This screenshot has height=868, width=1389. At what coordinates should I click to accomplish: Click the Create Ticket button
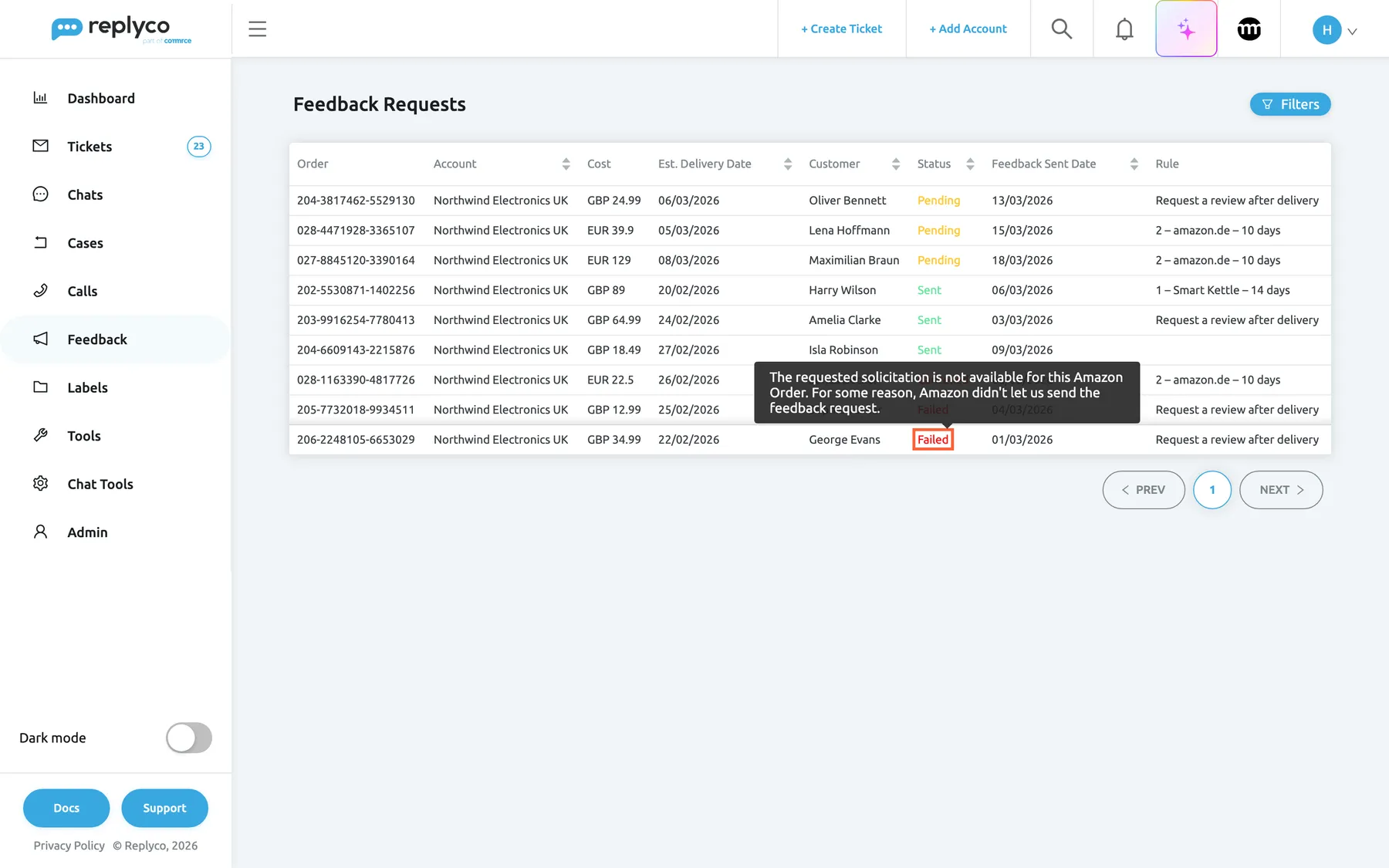[x=841, y=29]
